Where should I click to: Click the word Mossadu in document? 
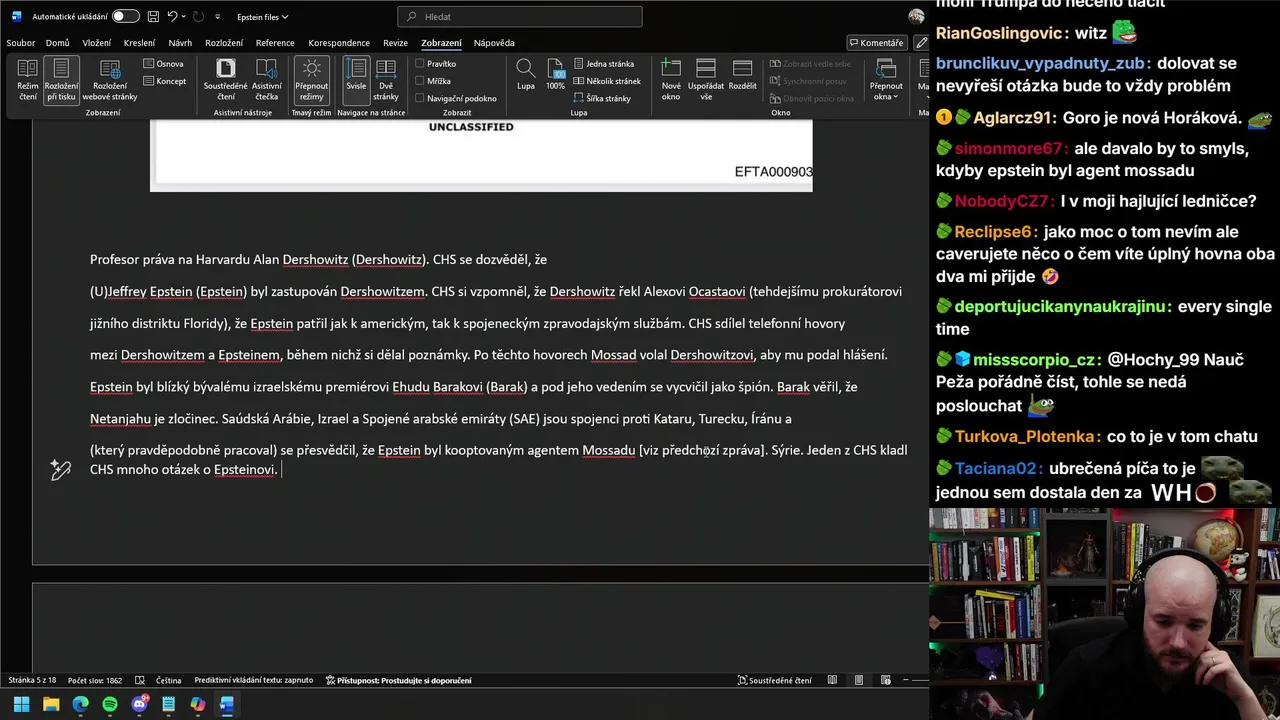[x=609, y=451]
